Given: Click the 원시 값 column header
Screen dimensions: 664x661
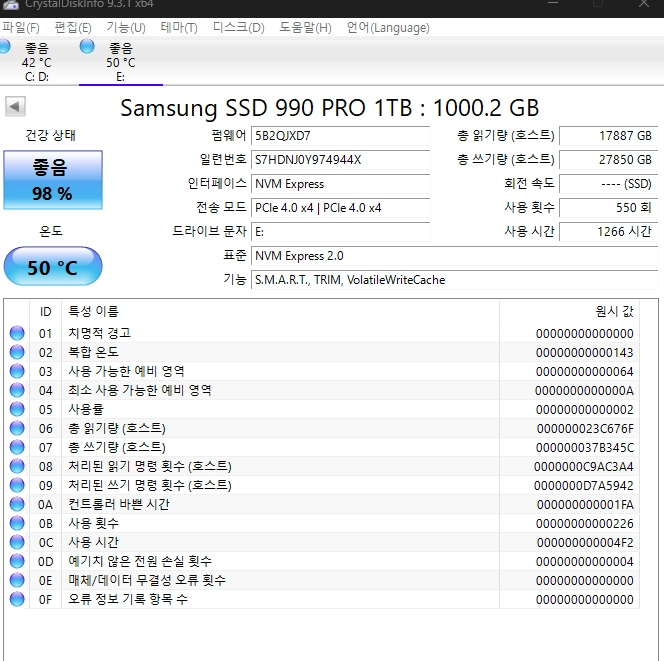Looking at the screenshot, I should point(569,312).
